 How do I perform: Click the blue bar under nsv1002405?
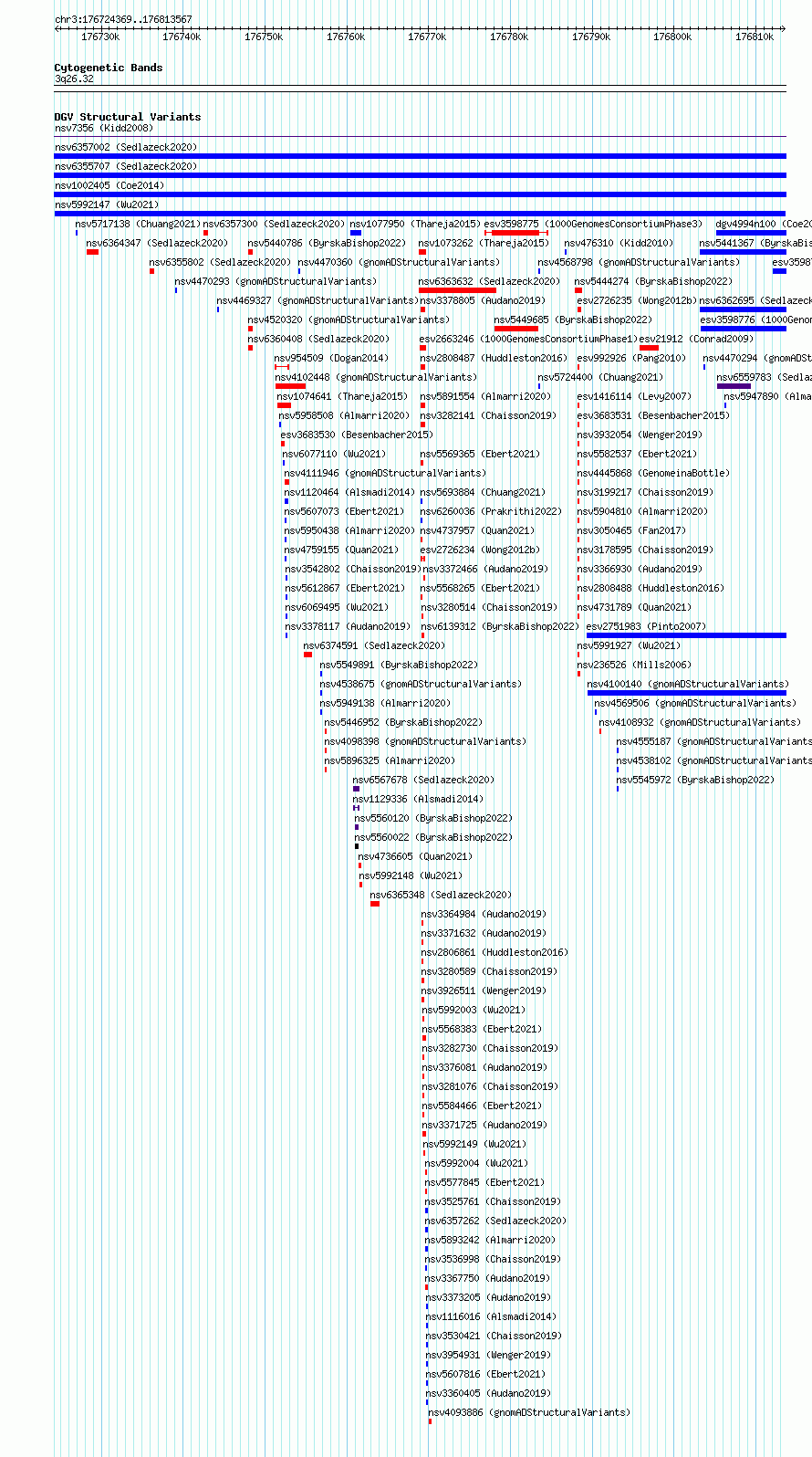[420, 194]
